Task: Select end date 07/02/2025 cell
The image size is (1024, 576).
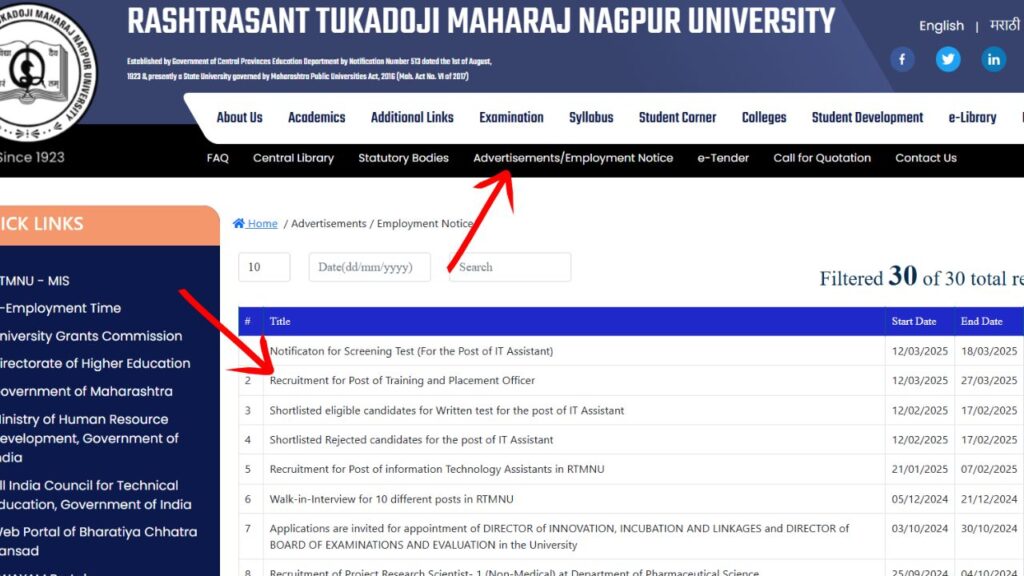Action: (989, 469)
